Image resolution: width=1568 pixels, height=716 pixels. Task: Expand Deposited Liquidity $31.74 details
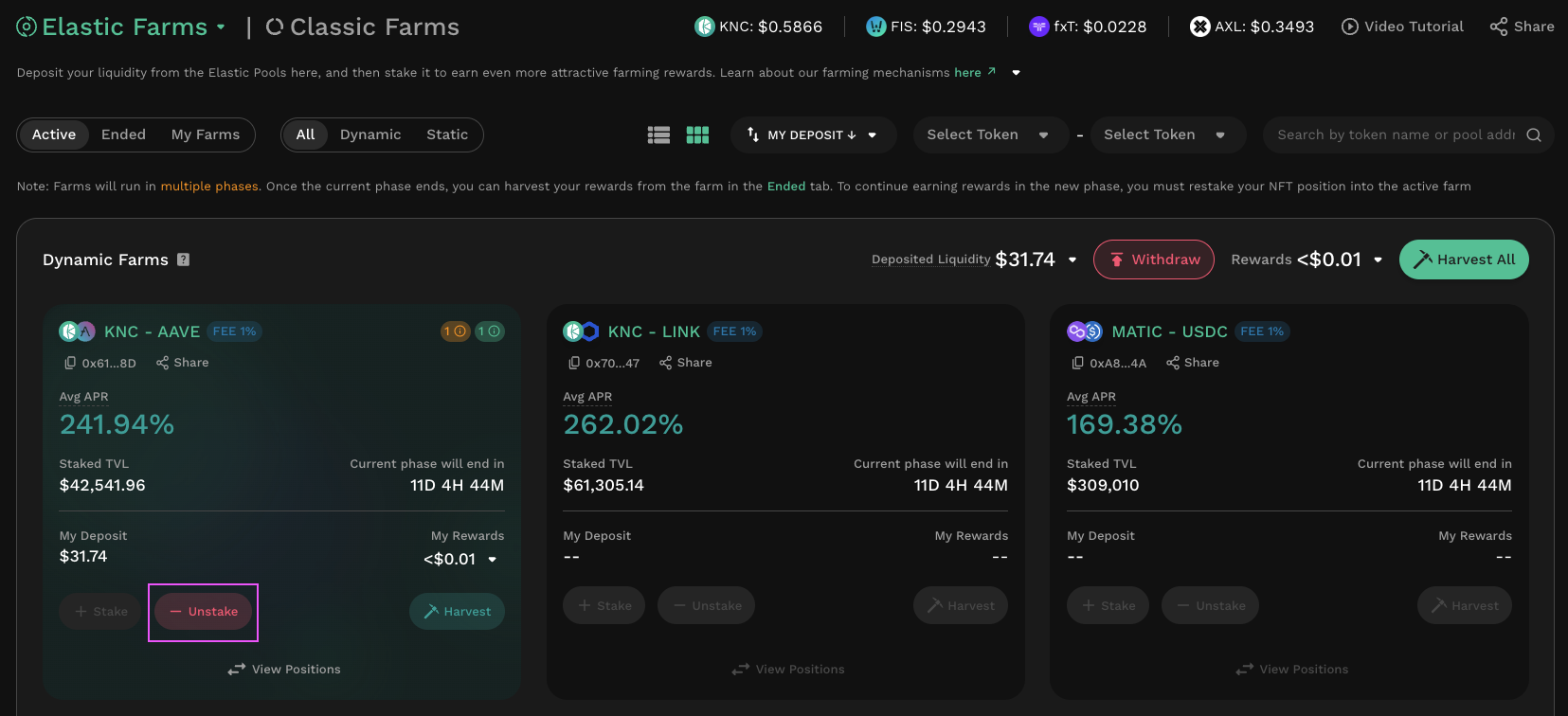pyautogui.click(x=1072, y=260)
